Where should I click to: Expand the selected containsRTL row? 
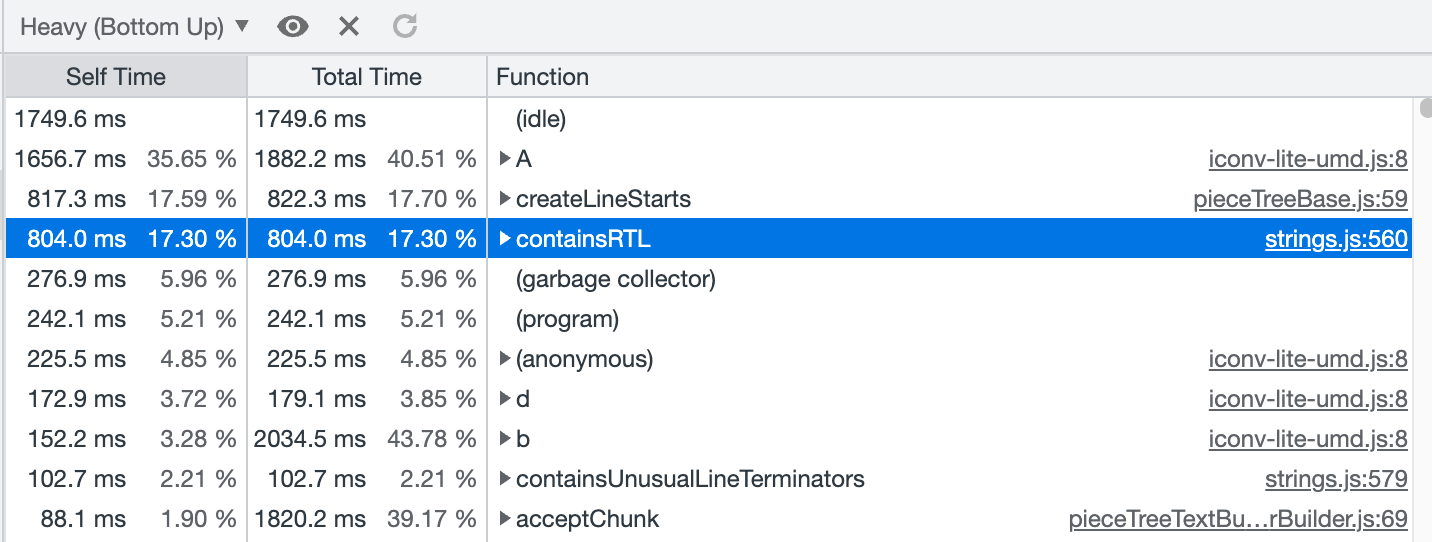pyautogui.click(x=506, y=239)
